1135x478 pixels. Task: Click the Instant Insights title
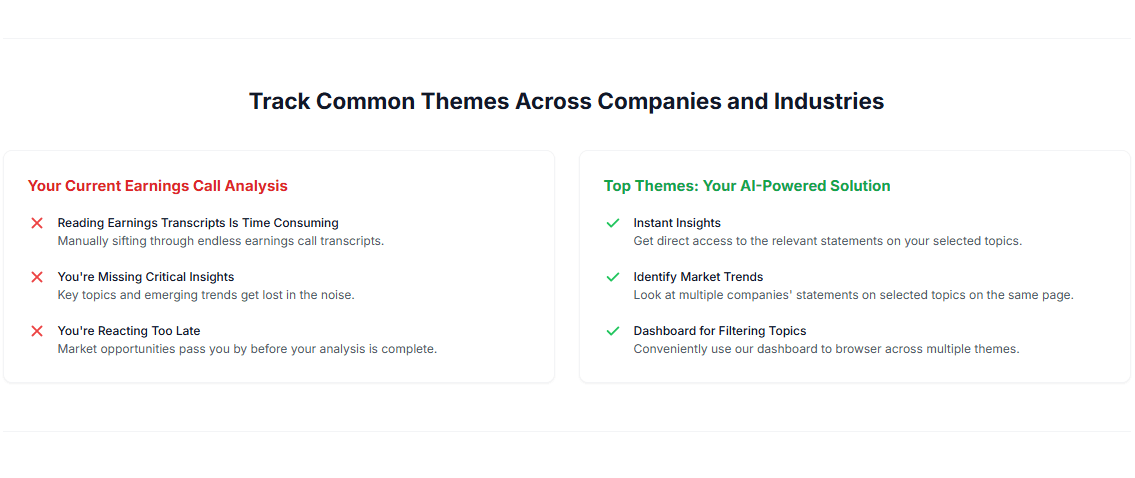[x=677, y=223]
